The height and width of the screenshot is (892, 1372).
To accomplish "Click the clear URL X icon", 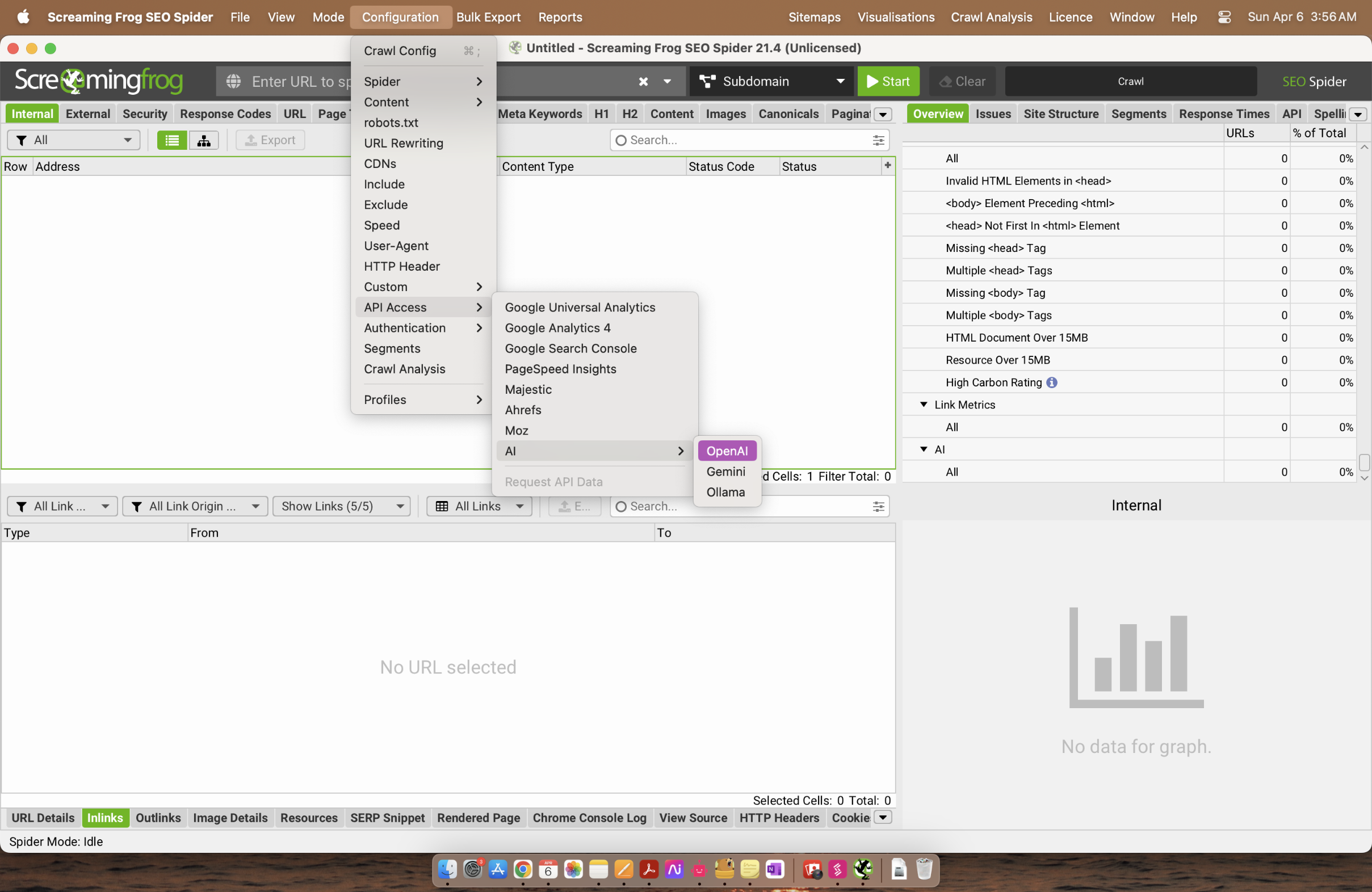I will [x=643, y=81].
